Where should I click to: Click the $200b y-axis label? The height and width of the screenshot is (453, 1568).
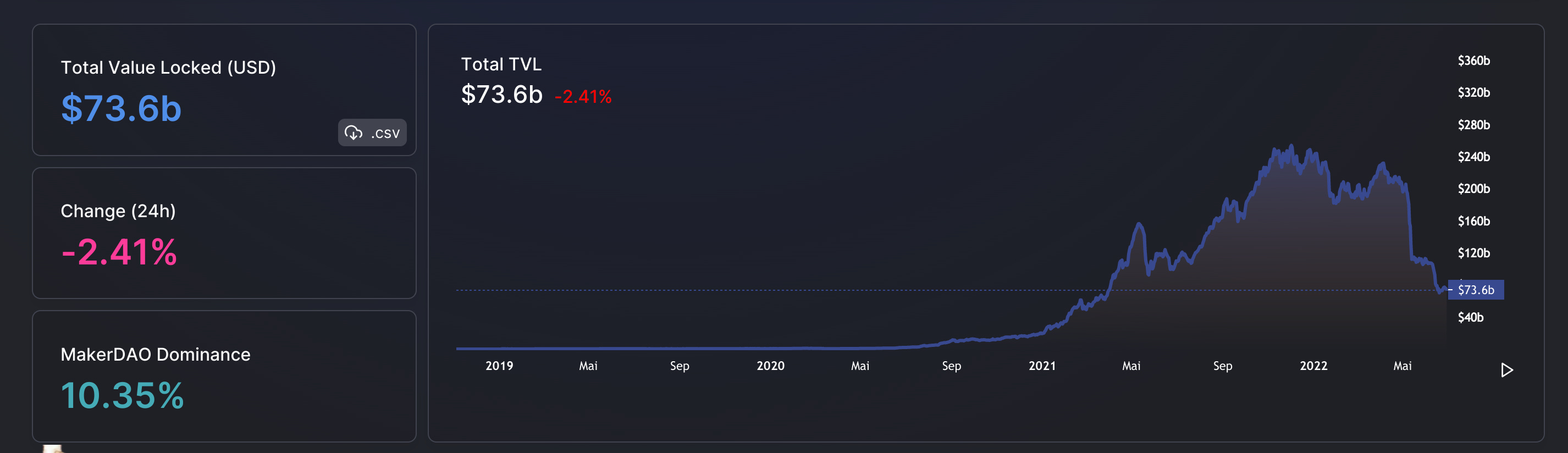coord(1473,189)
